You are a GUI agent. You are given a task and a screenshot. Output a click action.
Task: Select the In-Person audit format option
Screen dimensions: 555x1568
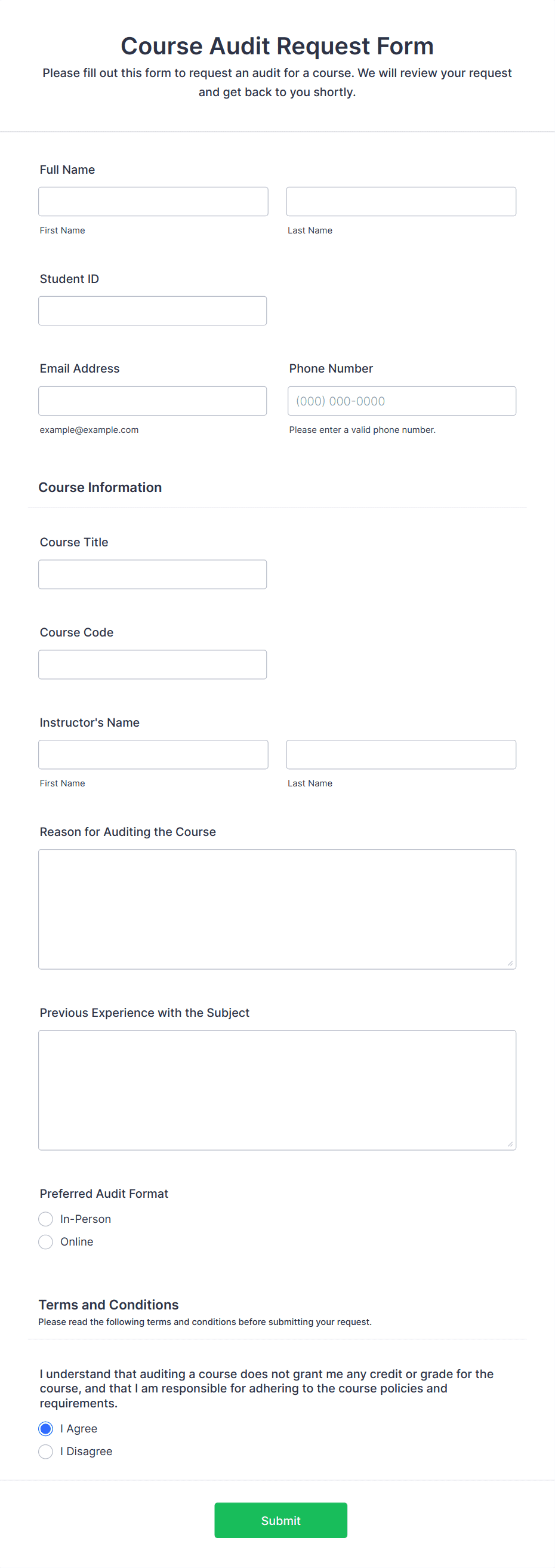click(45, 1219)
